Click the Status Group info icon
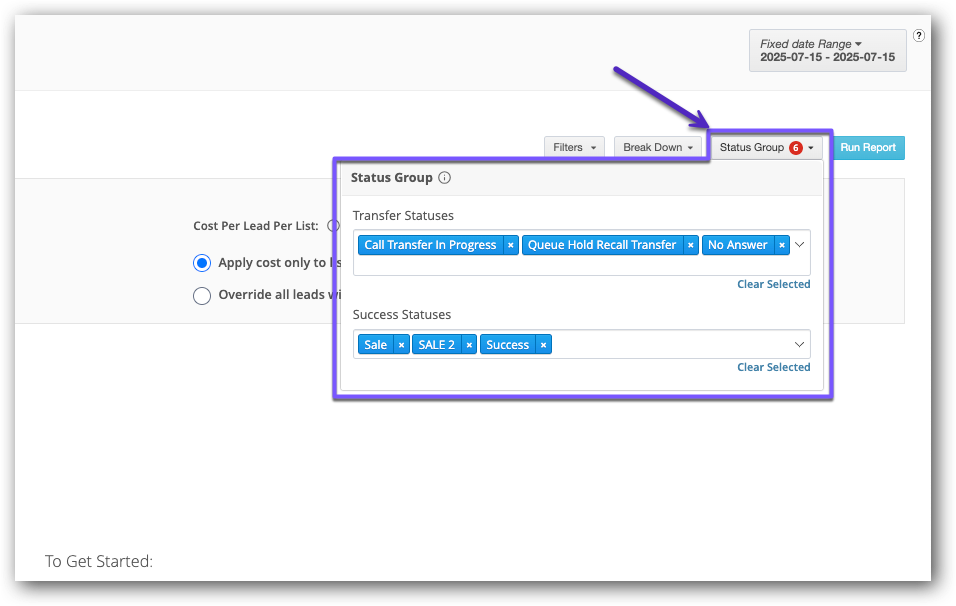Viewport: 956px width, 606px height. tap(445, 178)
